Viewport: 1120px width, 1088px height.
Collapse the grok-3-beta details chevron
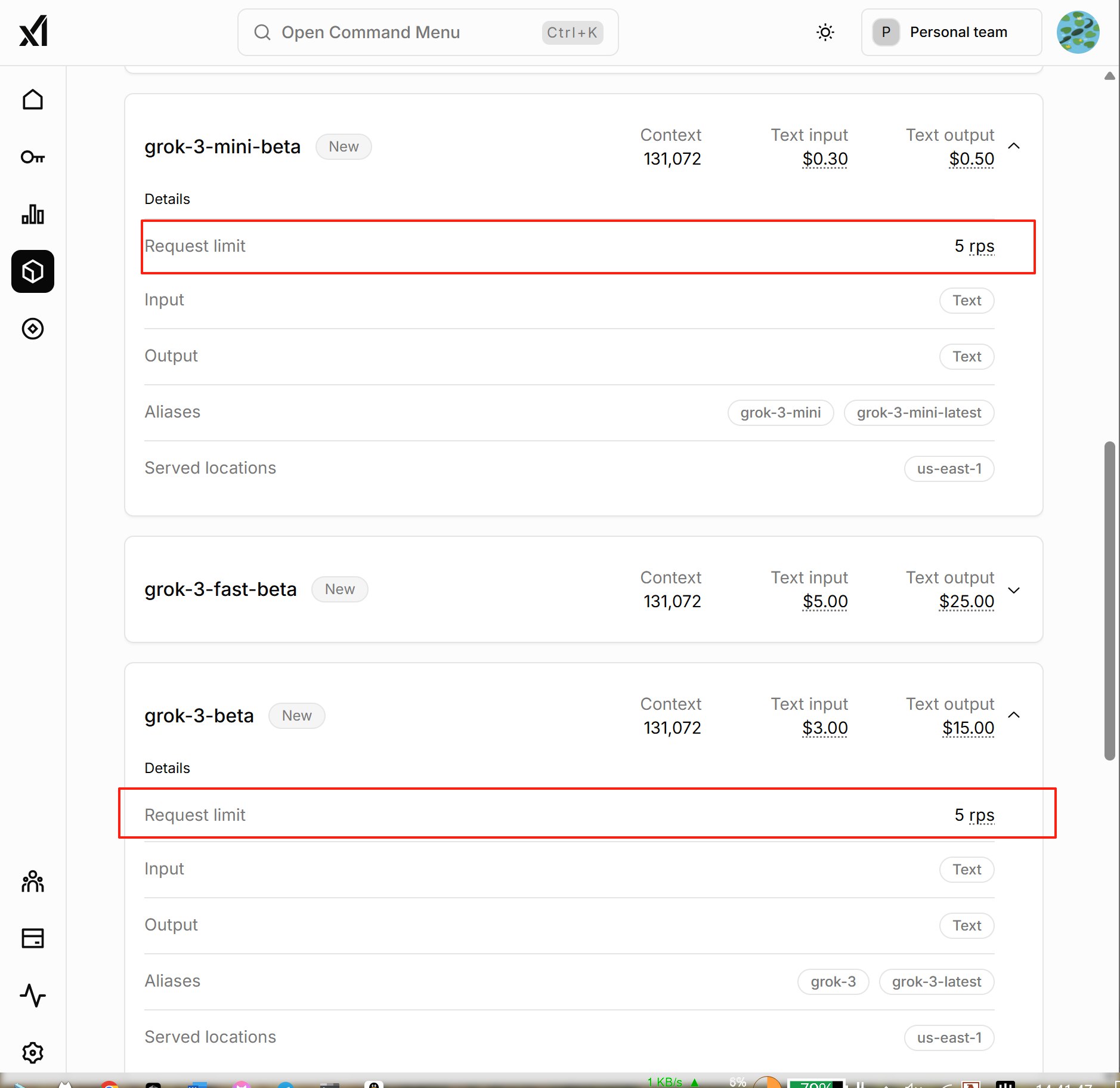pos(1014,715)
